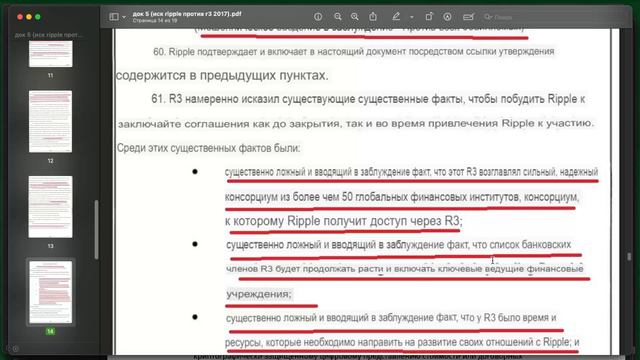Viewport: 640px width, 360px height.
Task: Click into the search field
Action: 515,17
